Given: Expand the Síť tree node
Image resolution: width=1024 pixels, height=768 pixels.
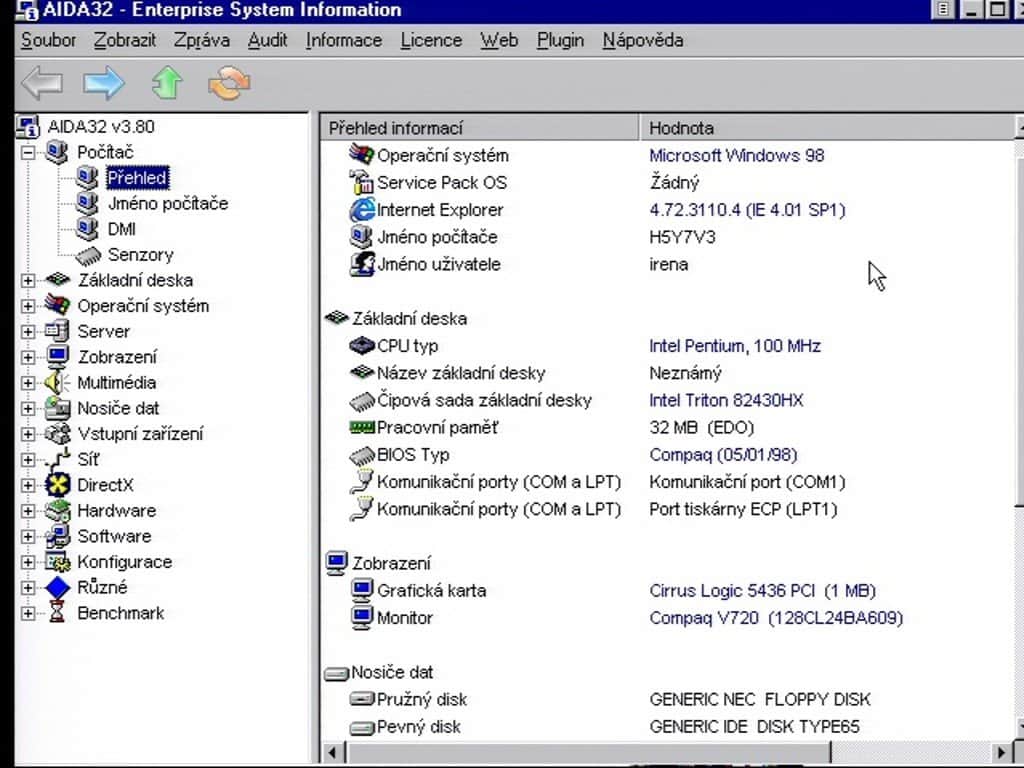Looking at the screenshot, I should click(x=28, y=460).
